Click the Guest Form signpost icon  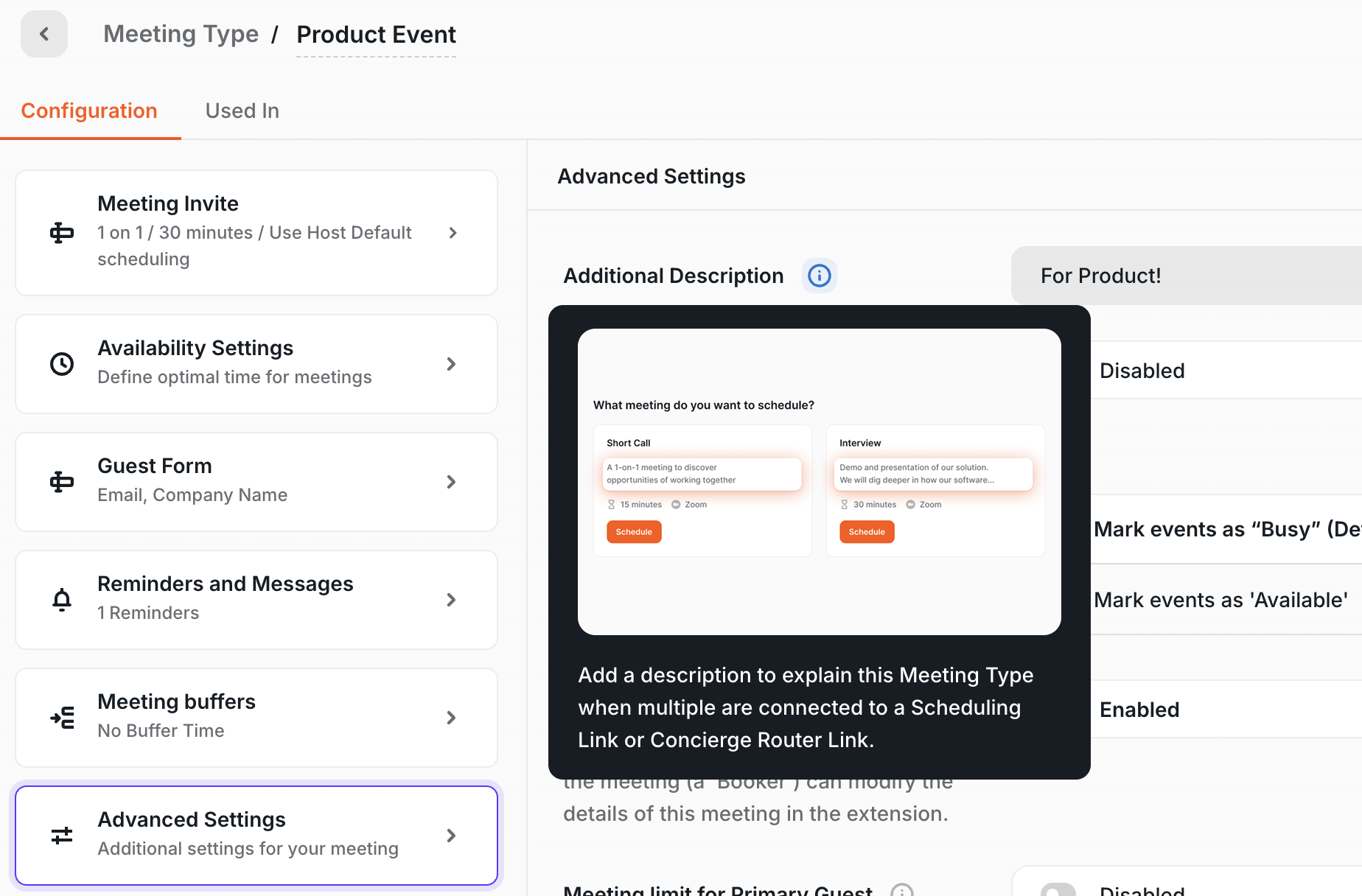point(62,482)
